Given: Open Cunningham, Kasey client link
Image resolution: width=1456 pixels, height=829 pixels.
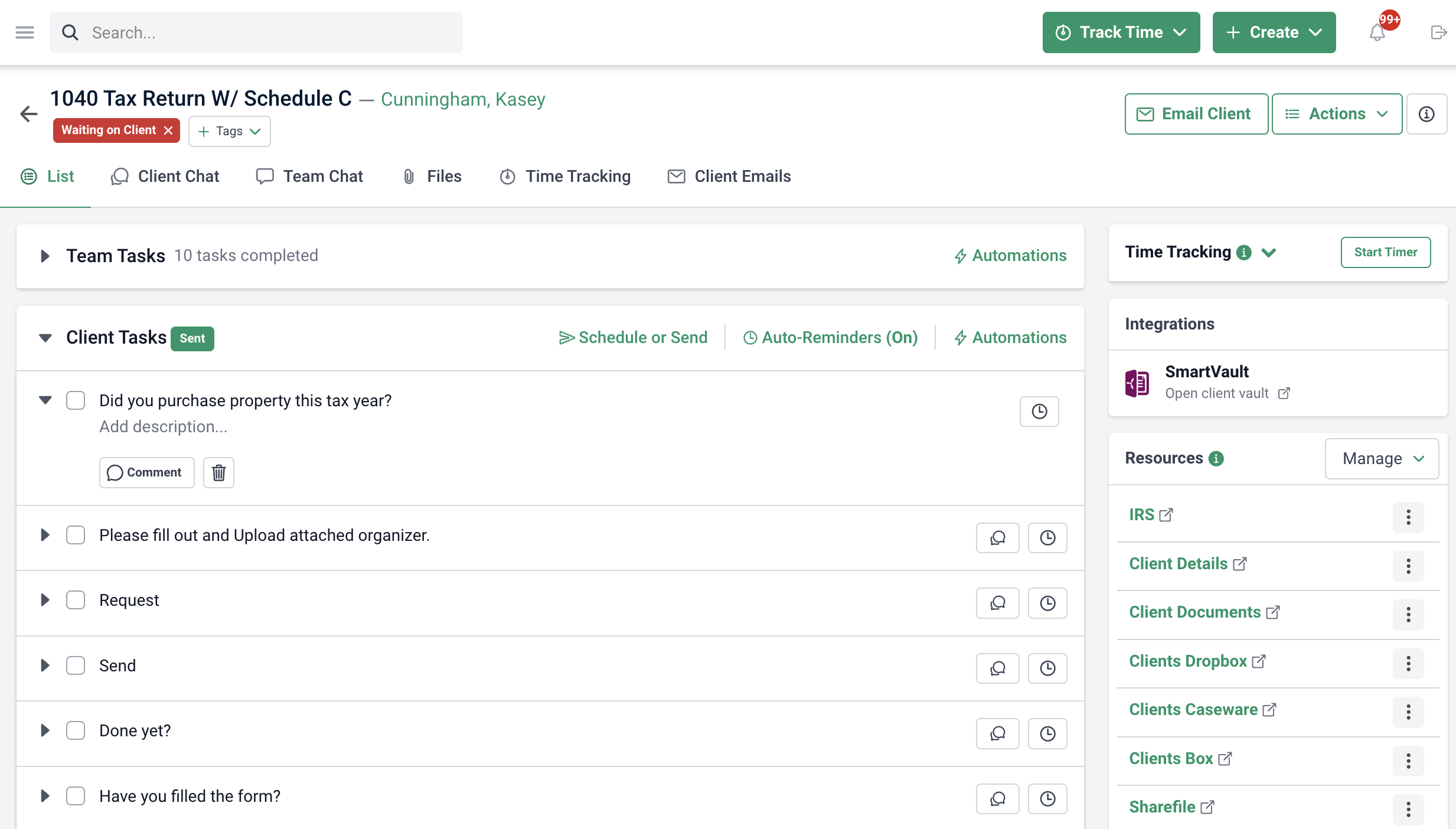Looking at the screenshot, I should (x=463, y=99).
